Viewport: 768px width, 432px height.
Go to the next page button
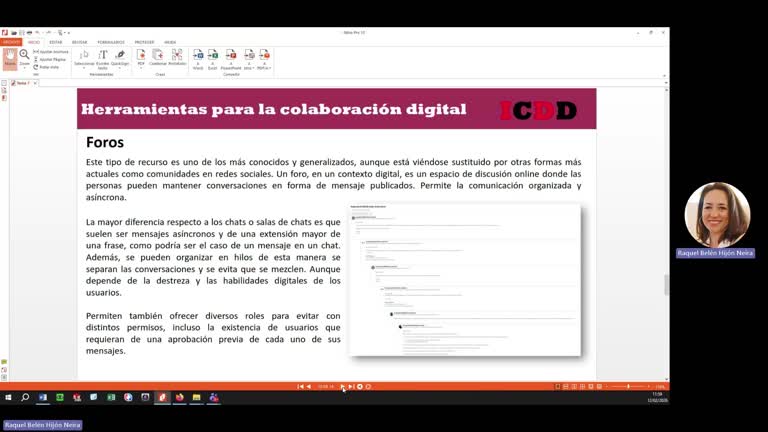click(342, 386)
